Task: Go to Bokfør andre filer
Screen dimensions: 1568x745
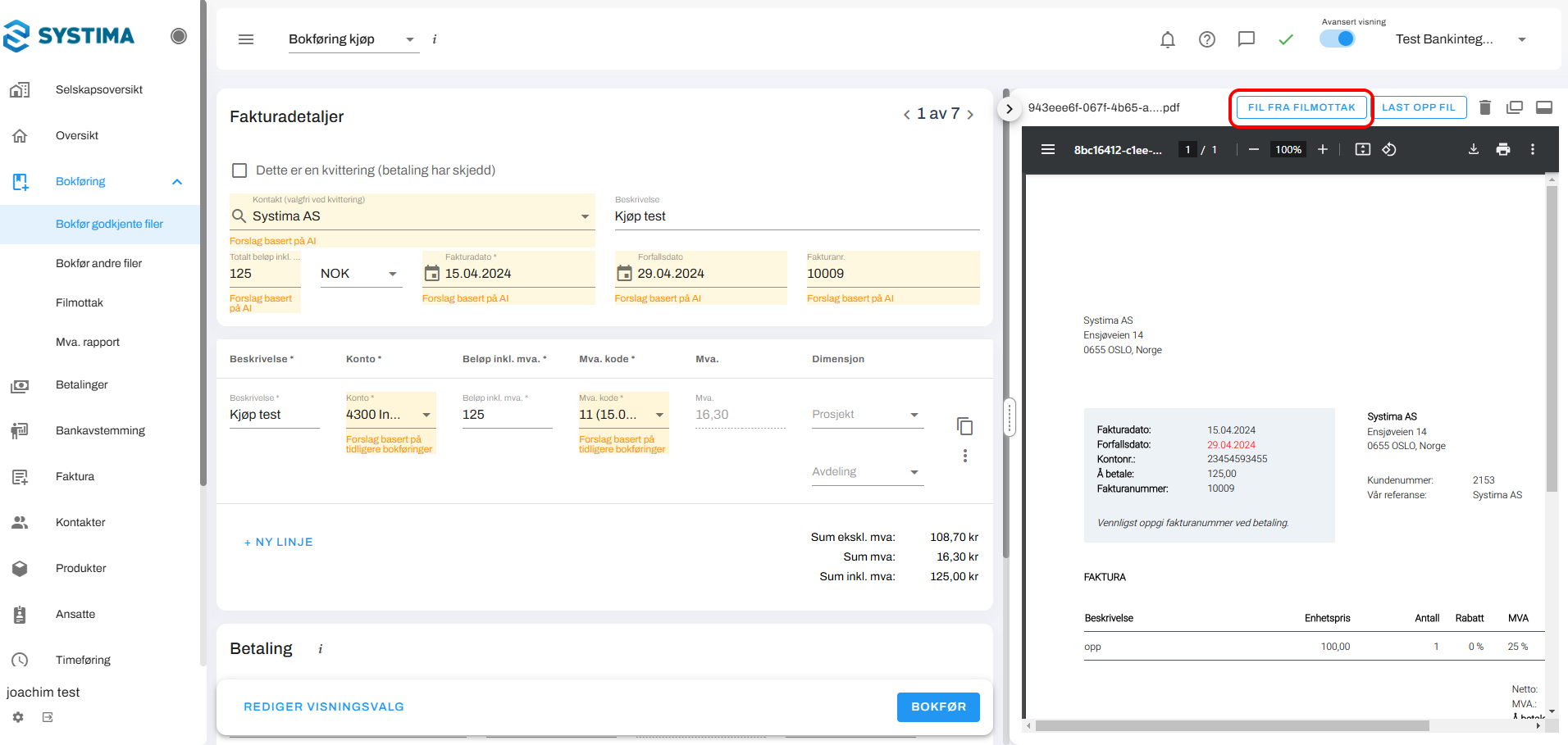Action: point(99,264)
